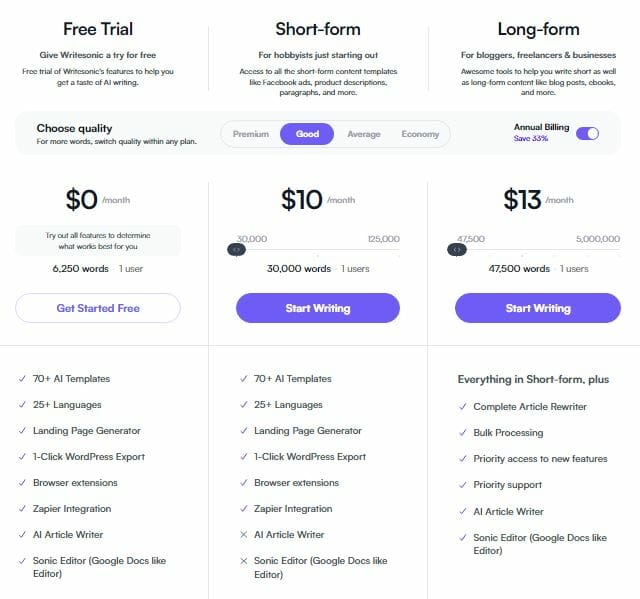Click the Get Started Free button

tap(98, 308)
